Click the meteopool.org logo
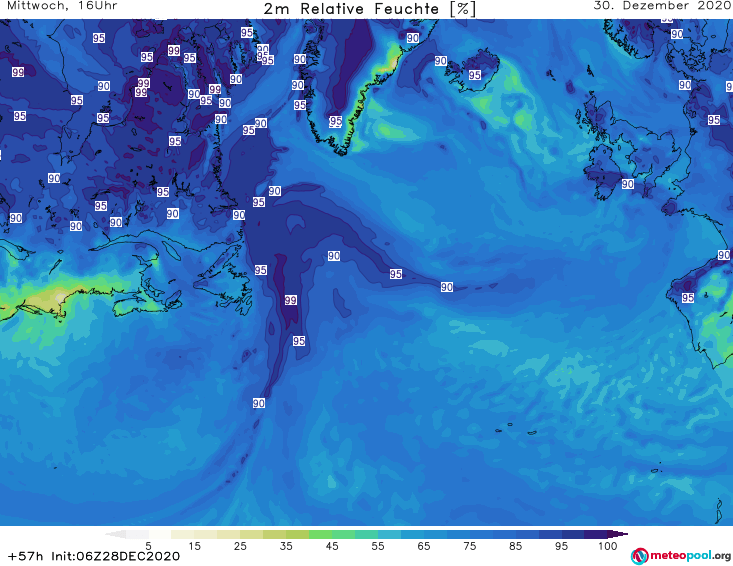This screenshot has height=566, width=733. pyautogui.click(x=681, y=556)
